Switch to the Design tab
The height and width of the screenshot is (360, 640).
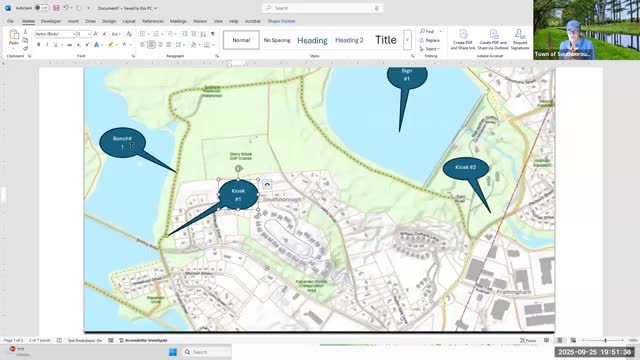(109, 21)
